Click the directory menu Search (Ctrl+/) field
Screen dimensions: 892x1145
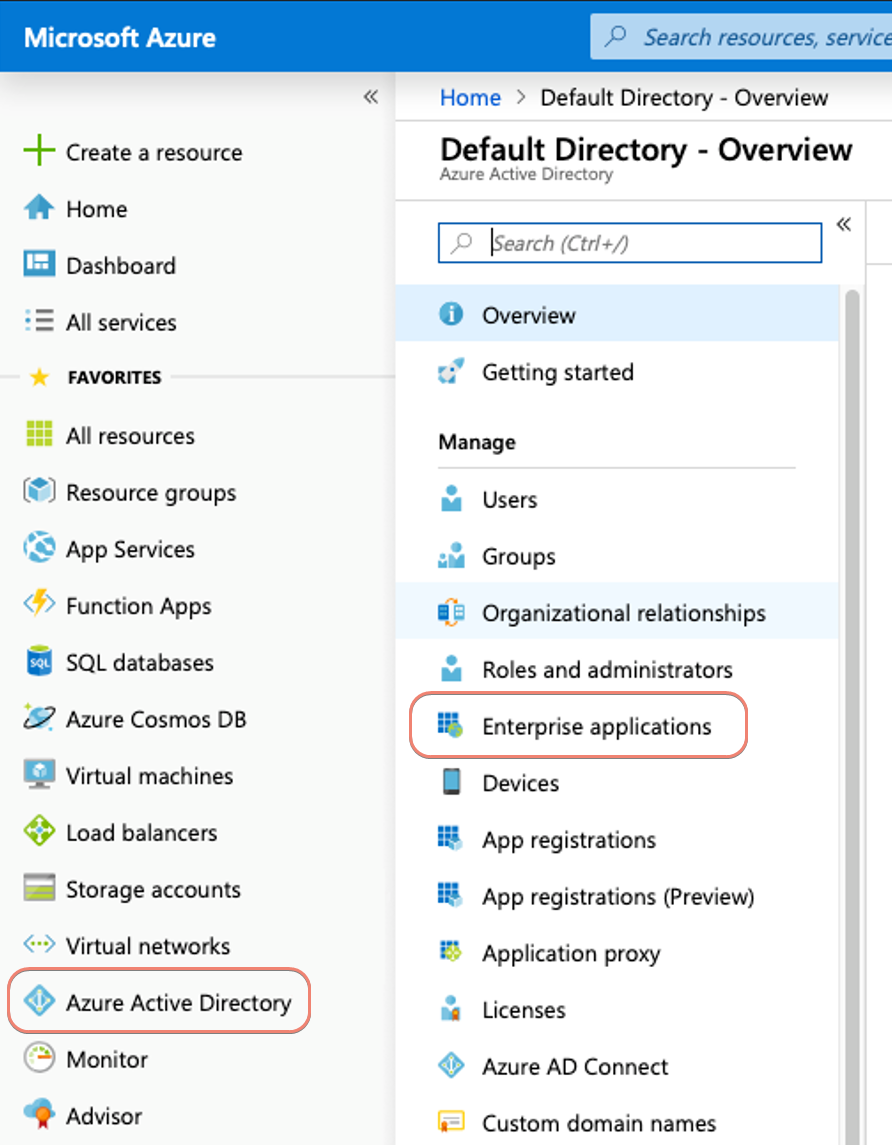(x=630, y=242)
